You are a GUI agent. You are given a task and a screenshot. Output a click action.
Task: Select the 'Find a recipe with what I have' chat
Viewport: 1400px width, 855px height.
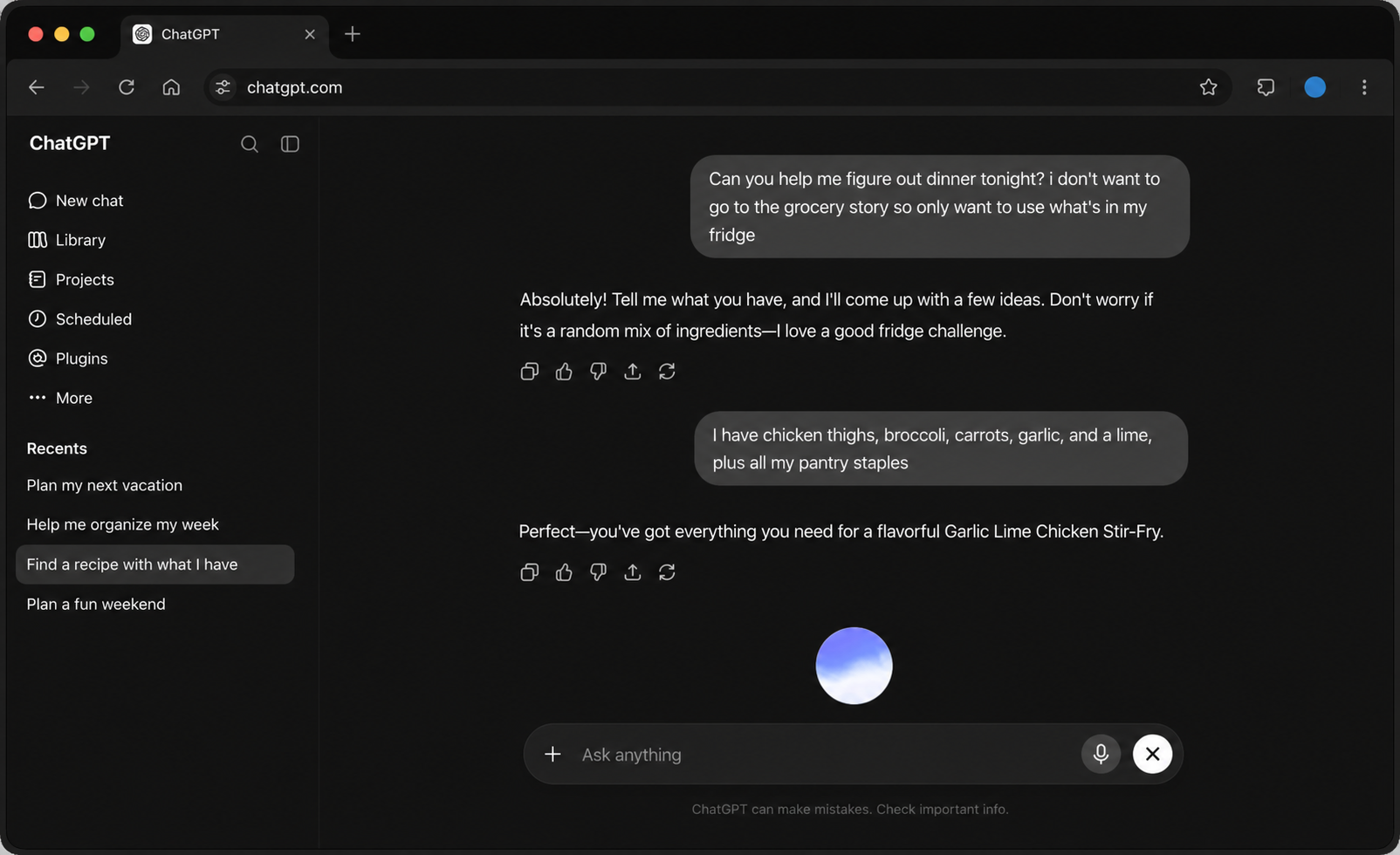pos(155,564)
